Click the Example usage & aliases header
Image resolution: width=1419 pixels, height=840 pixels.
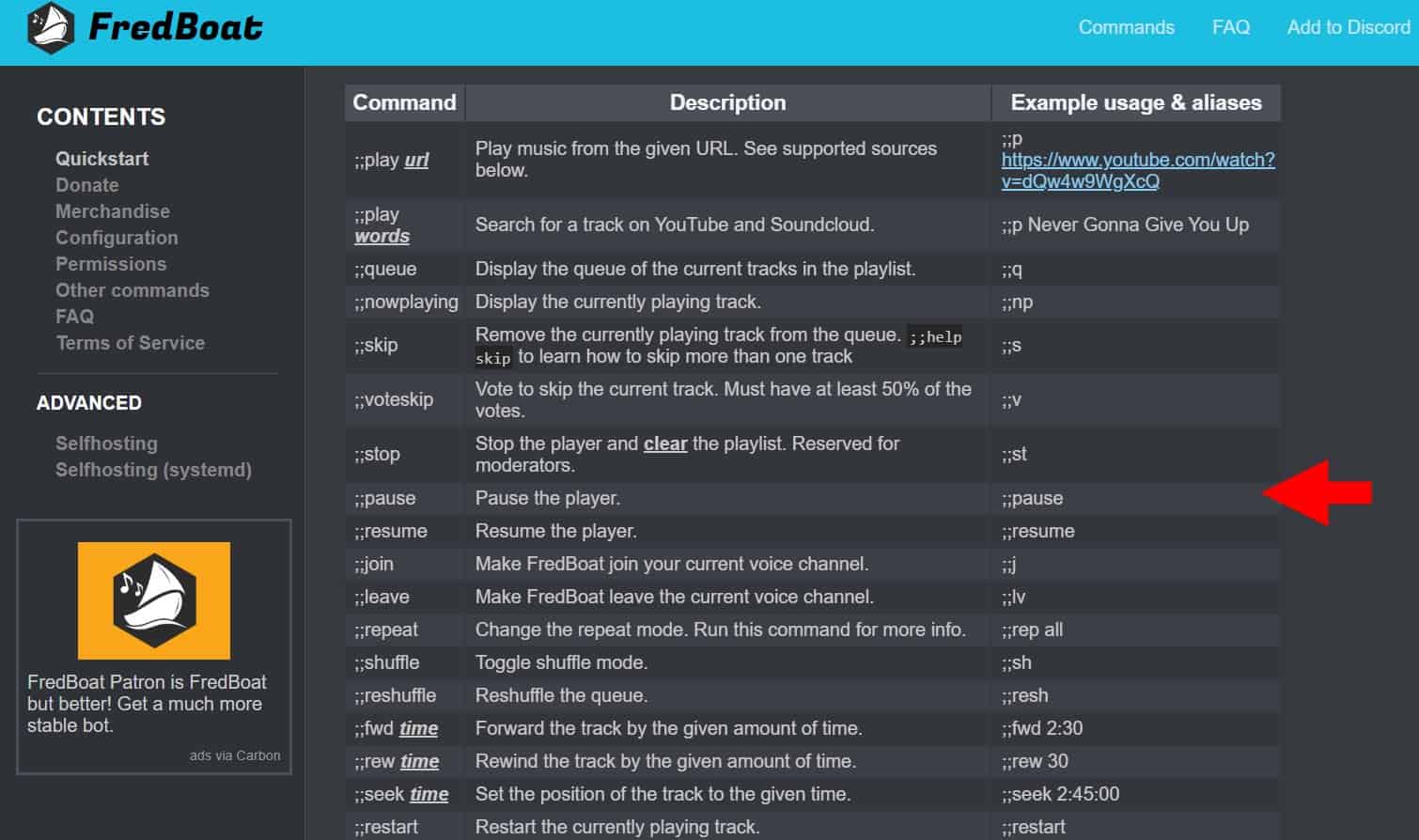pyautogui.click(x=1136, y=102)
